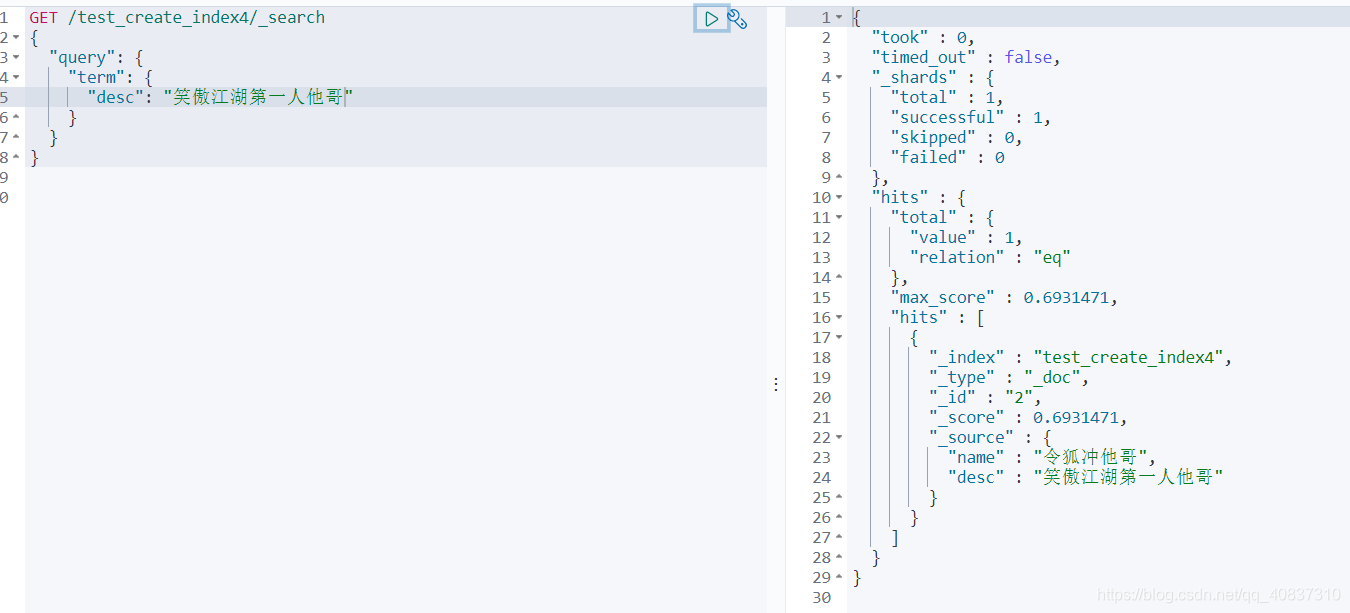Viewport: 1350px width, 613px height.
Task: Click line number 30 in response gutter
Action: [821, 597]
